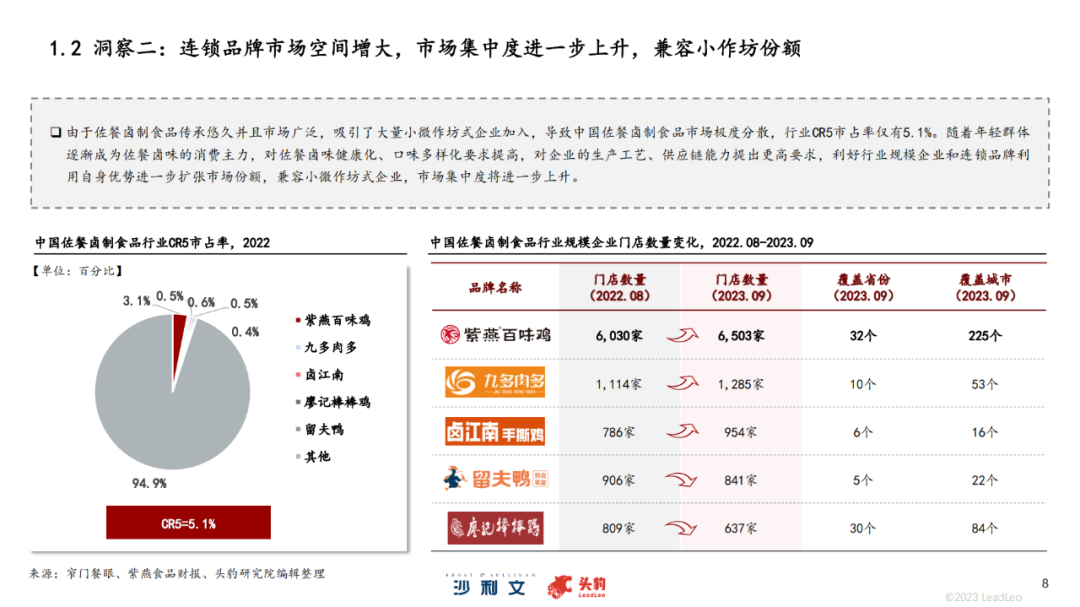Click the 0.6% pie label
Viewport: 1080px width, 607px height.
(201, 302)
